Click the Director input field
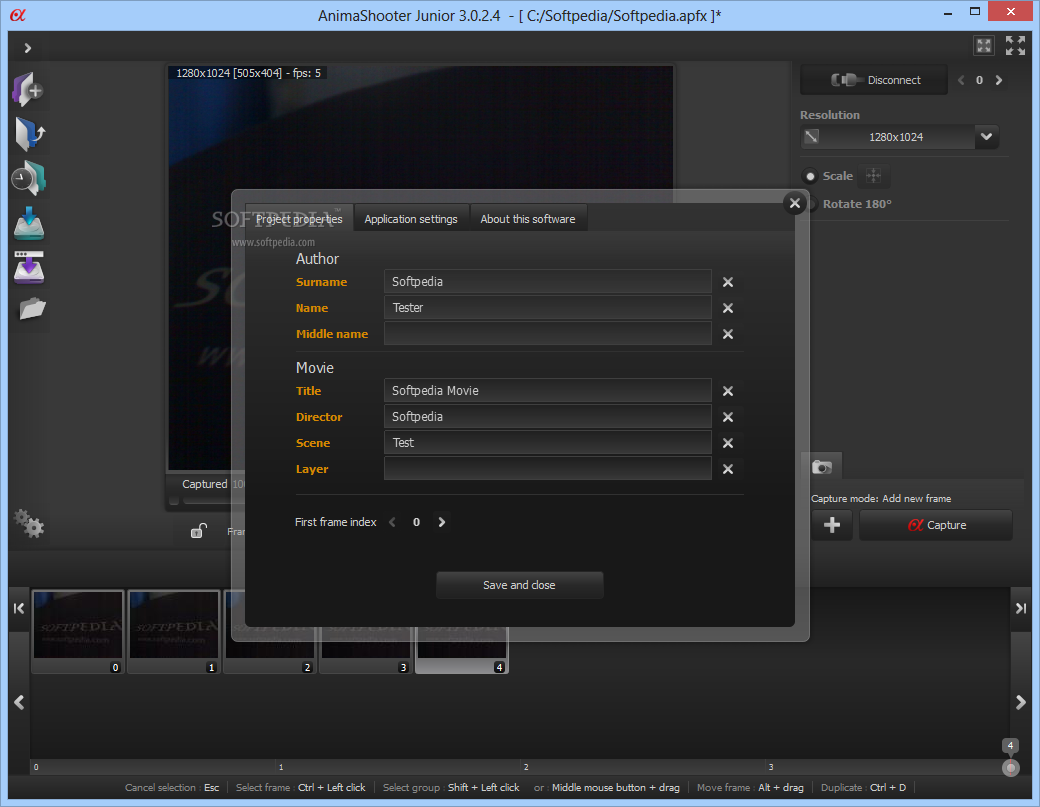 (547, 416)
